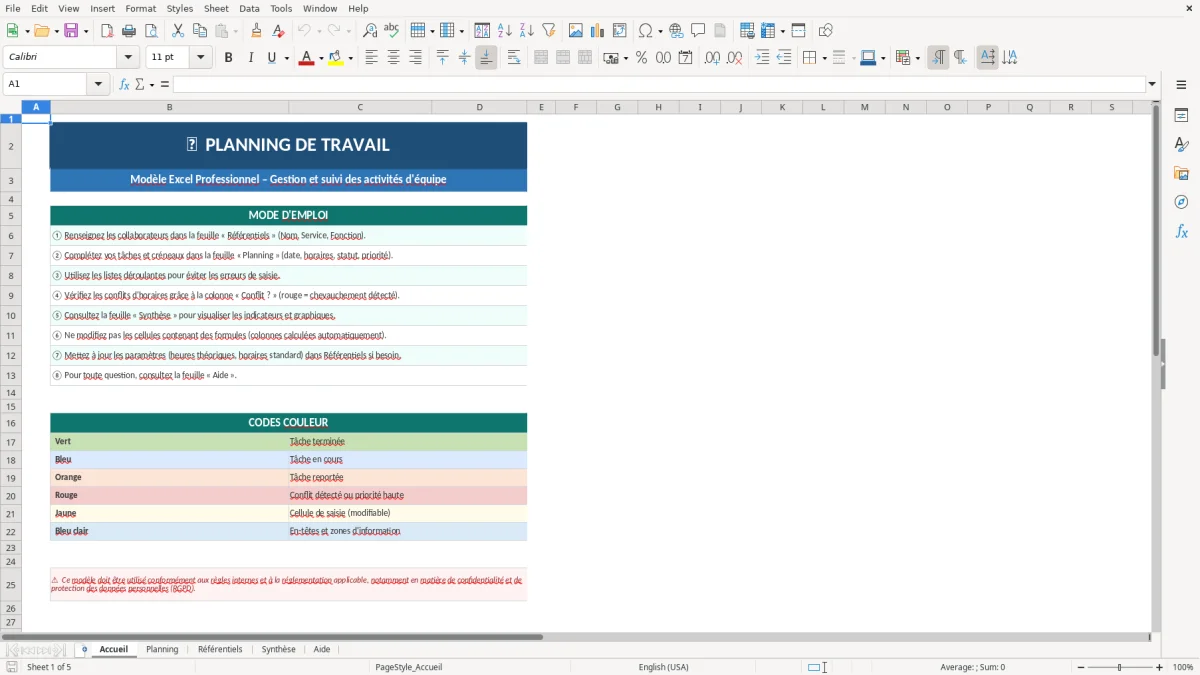
Task: Switch to Aide sheet tab
Action: point(322,649)
